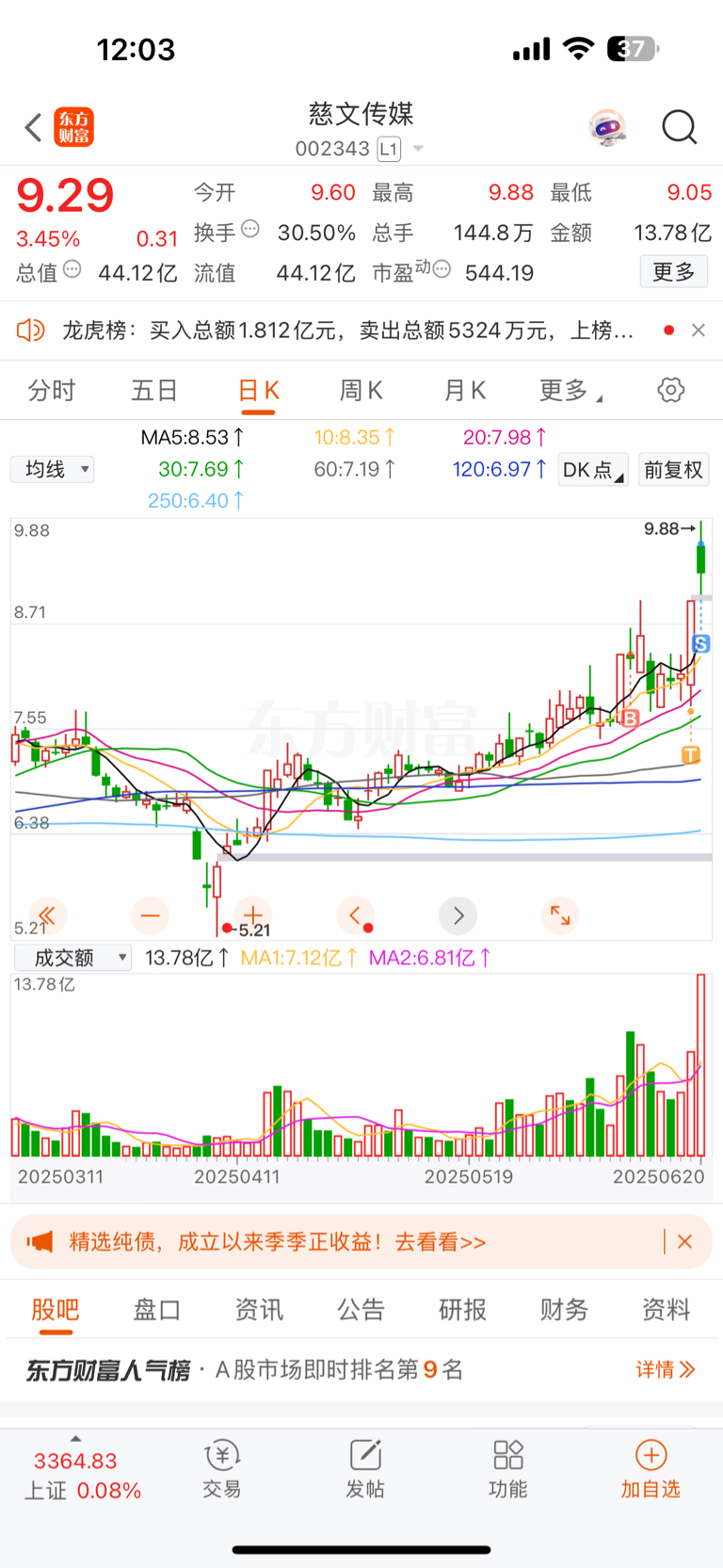This screenshot has height=1568, width=723.
Task: Open the robot assistant avatar icon
Action: point(608,127)
